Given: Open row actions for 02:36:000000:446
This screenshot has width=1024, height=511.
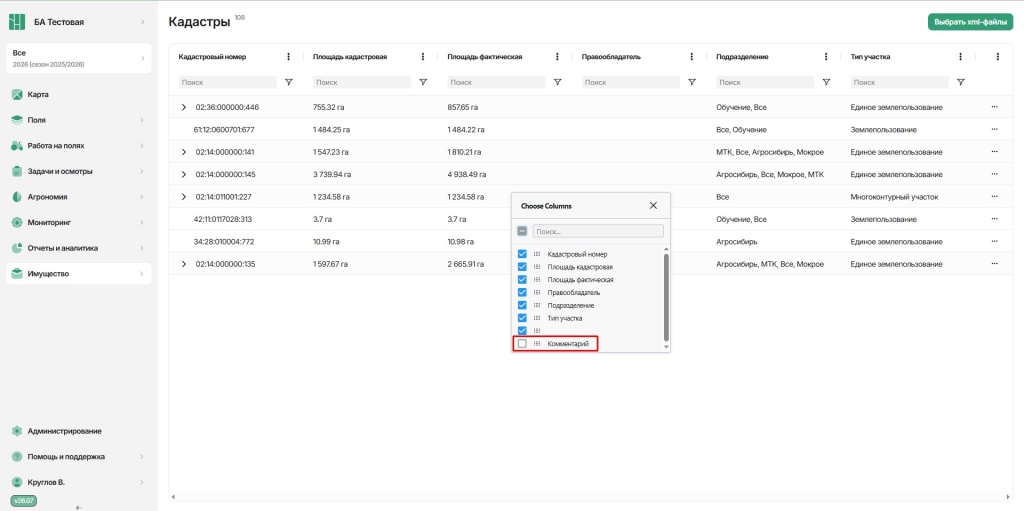Looking at the screenshot, I should pyautogui.click(x=995, y=107).
